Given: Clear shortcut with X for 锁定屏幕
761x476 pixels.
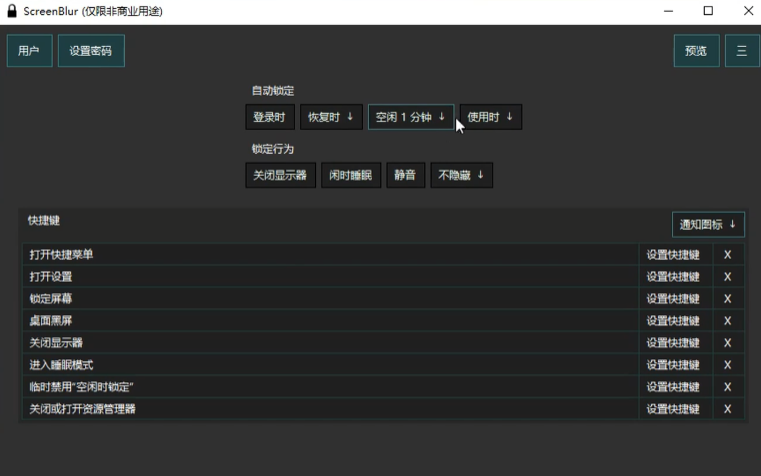Looking at the screenshot, I should pos(727,299).
